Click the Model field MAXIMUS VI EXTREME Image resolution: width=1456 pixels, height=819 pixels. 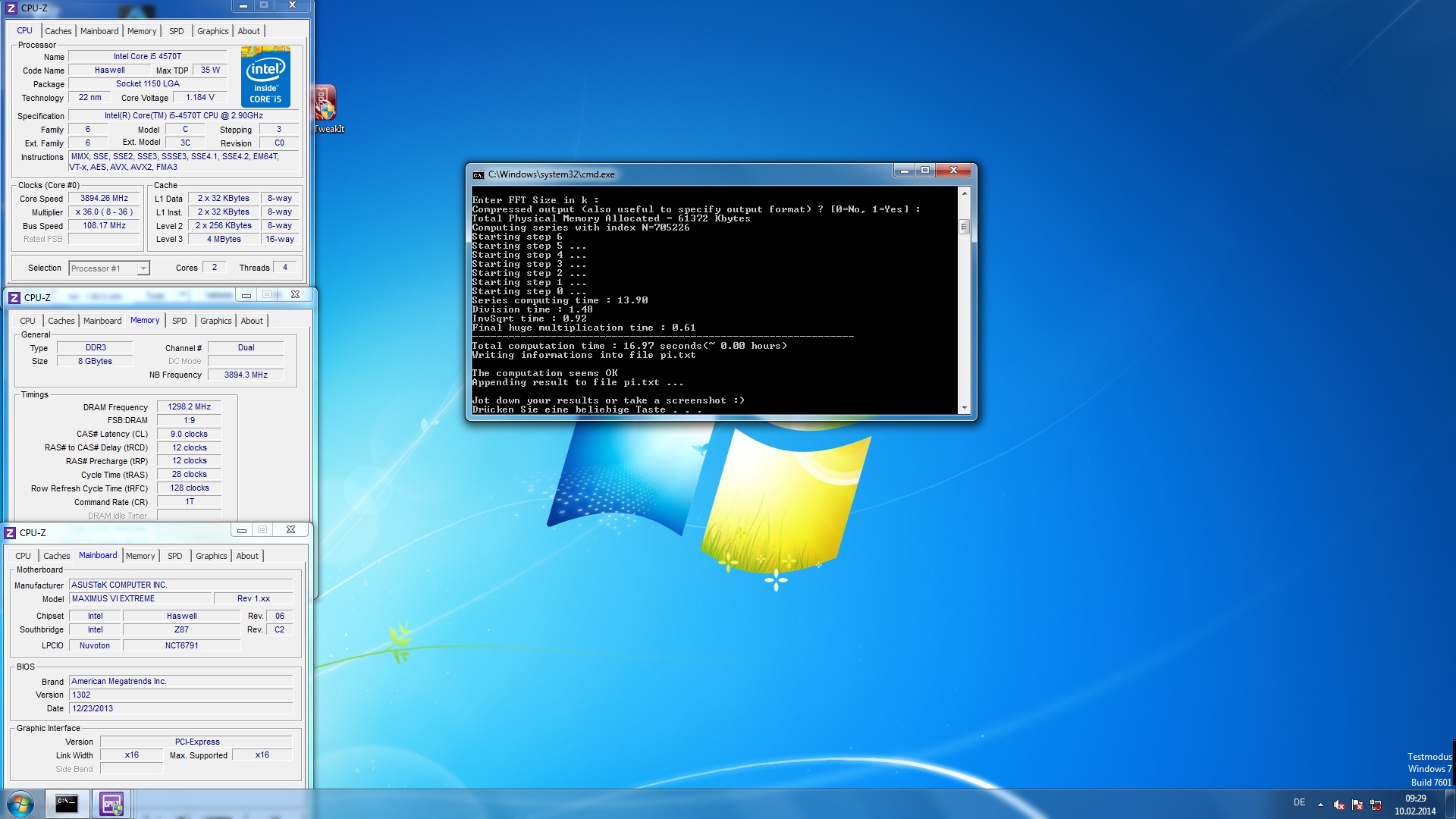pos(140,599)
